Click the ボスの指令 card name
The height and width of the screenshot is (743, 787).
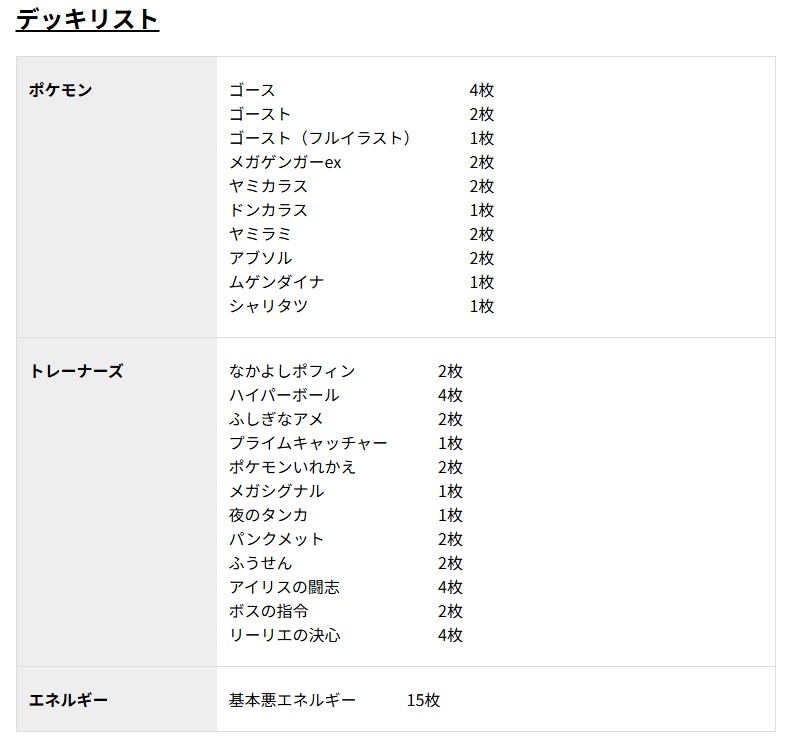[x=269, y=611]
